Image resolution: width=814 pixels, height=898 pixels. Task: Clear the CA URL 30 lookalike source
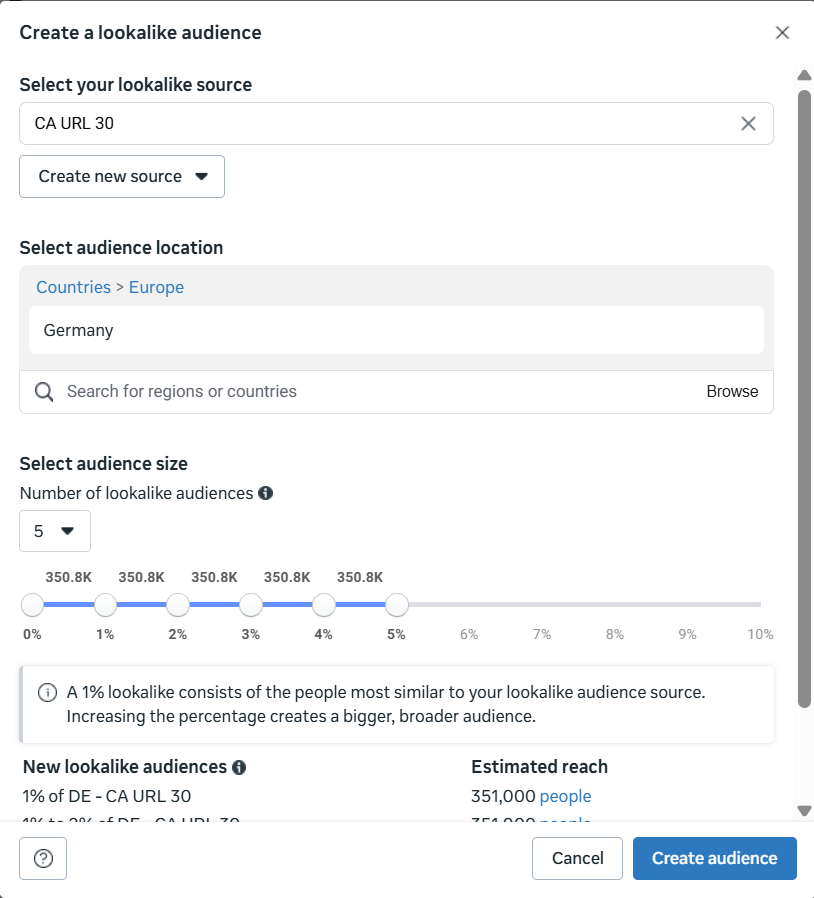click(748, 124)
